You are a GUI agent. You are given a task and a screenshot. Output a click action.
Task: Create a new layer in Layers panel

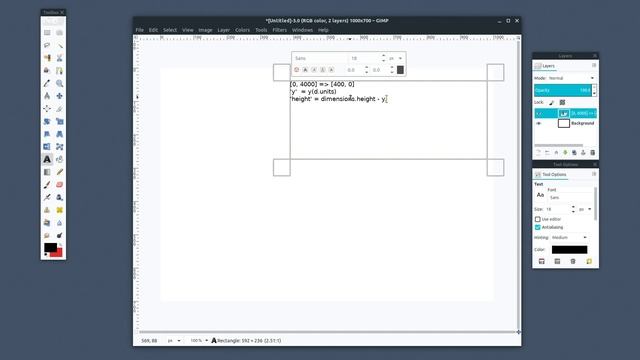(x=538, y=153)
